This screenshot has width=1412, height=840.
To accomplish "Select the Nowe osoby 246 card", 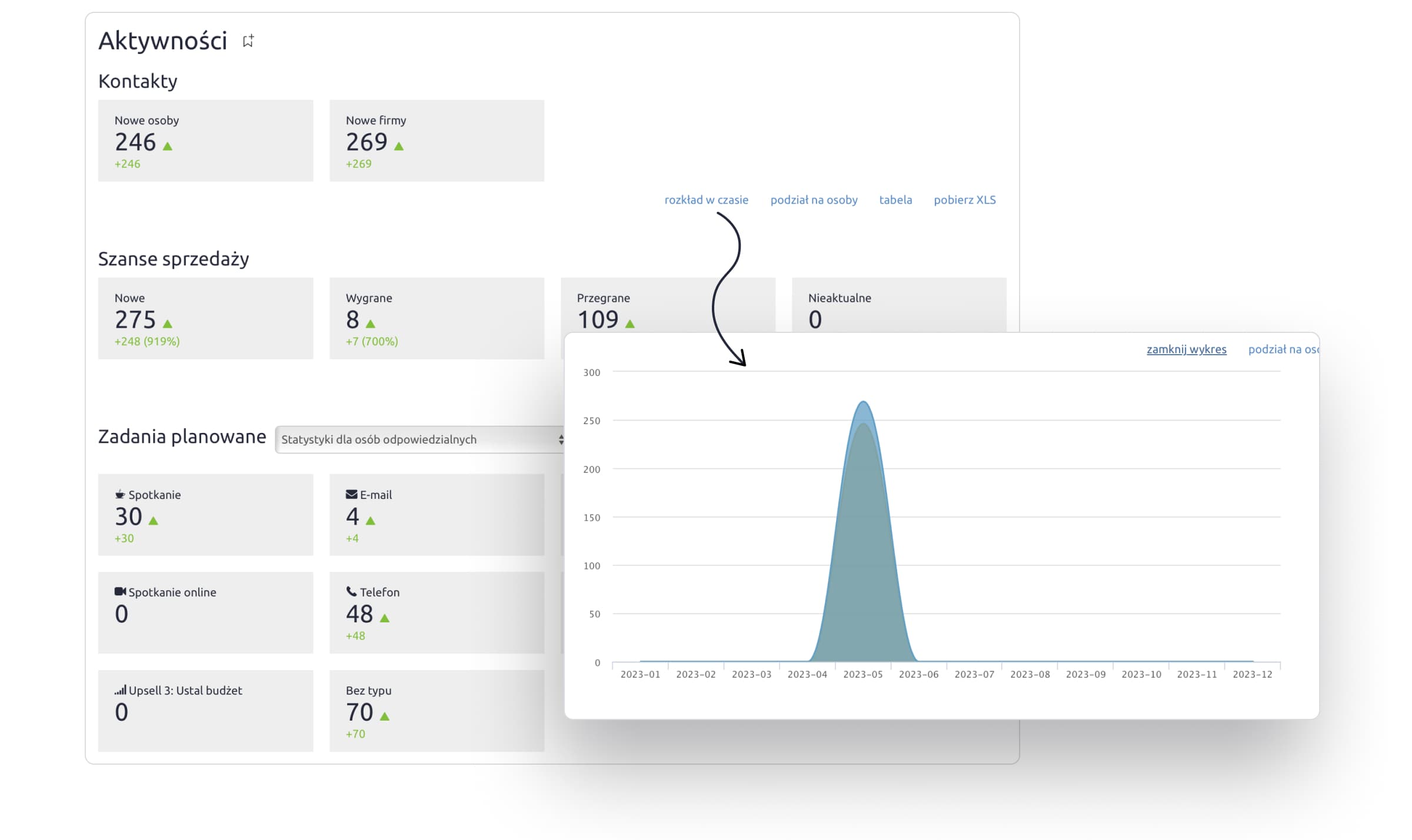I will pos(205,141).
